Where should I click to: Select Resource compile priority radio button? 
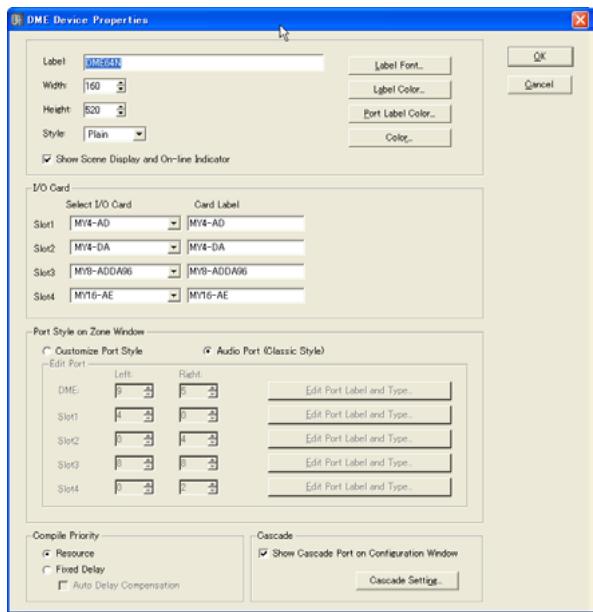[47, 553]
